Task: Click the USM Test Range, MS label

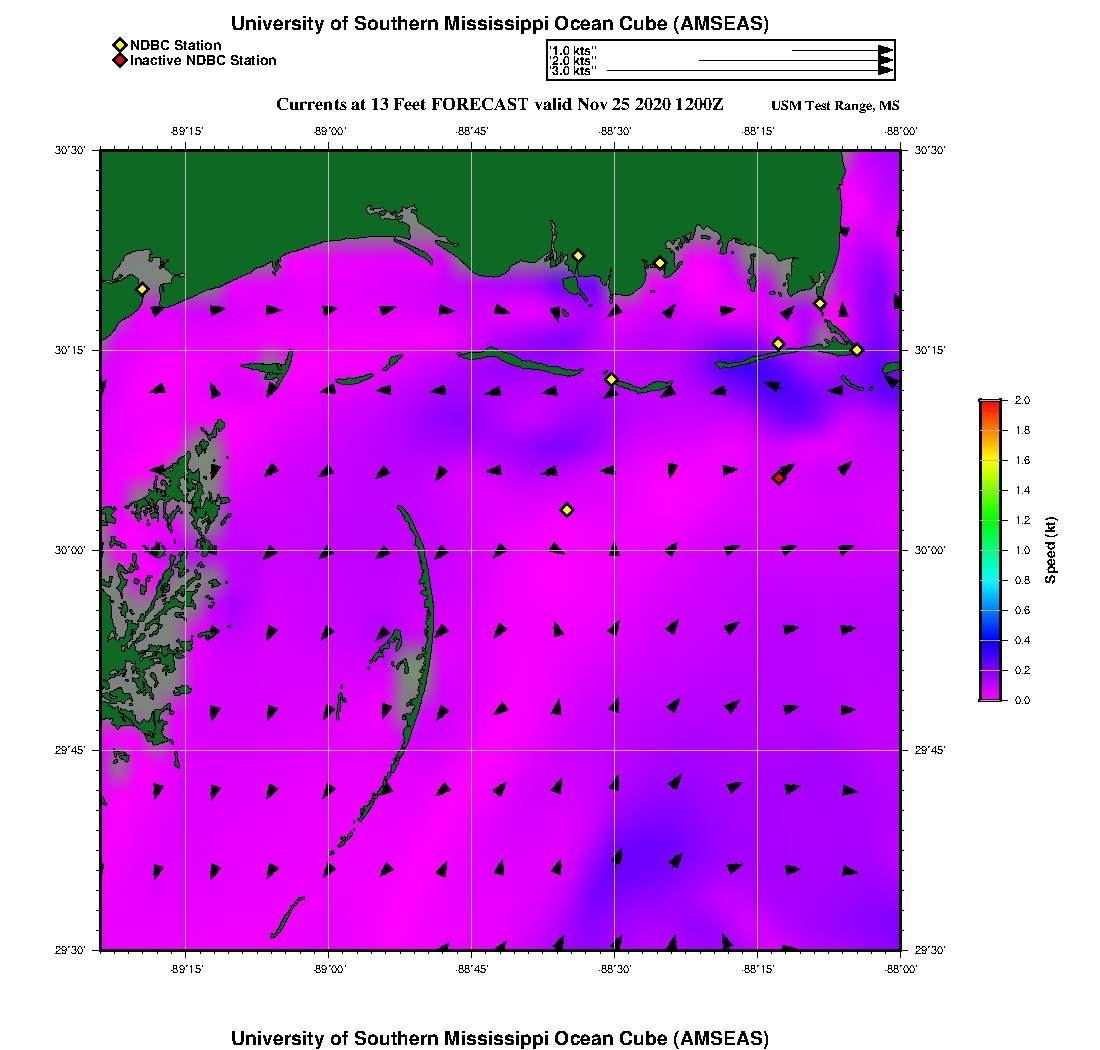Action: [x=835, y=106]
